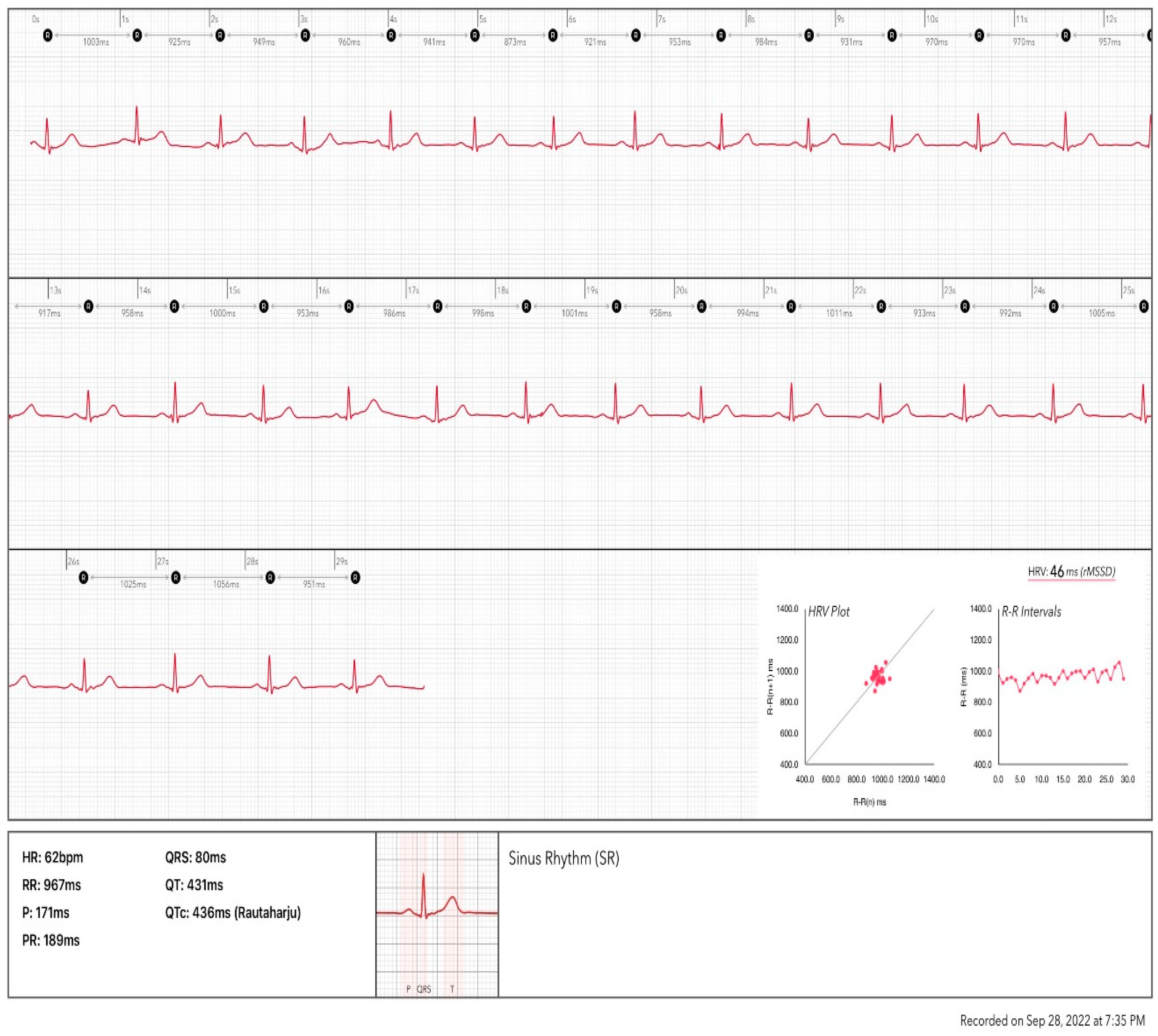1158x1036 pixels.
Task: Select the PR: 189ms value
Action: [51, 940]
